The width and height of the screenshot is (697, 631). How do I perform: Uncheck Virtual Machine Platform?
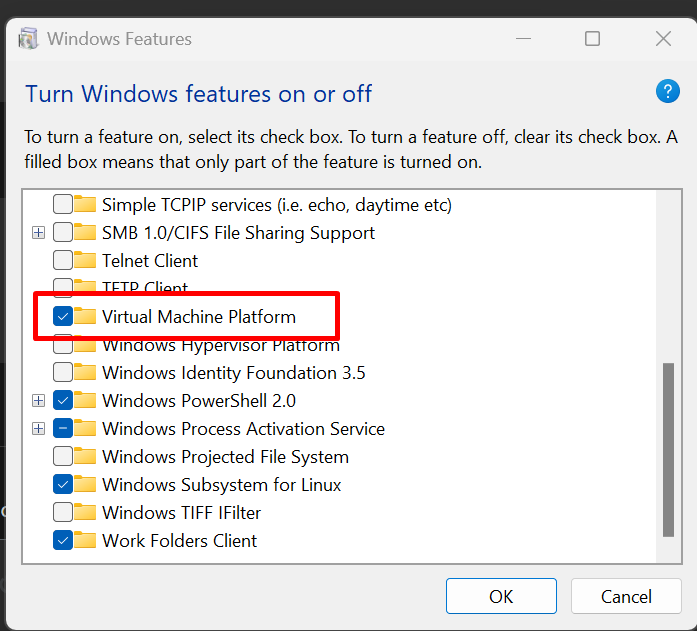[x=63, y=316]
